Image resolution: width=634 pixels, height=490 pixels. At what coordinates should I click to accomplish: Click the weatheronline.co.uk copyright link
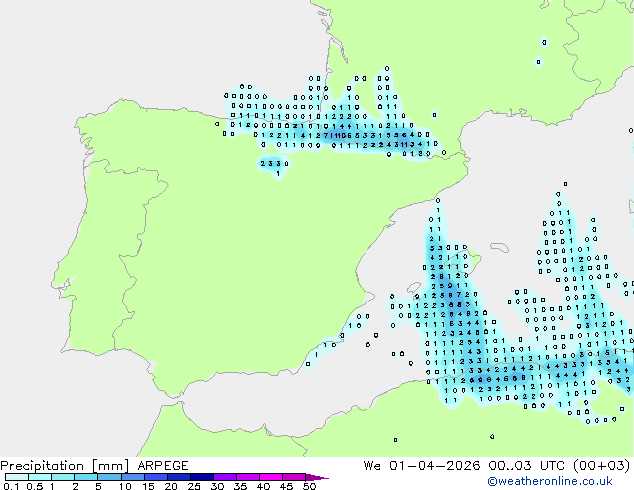pos(549,481)
